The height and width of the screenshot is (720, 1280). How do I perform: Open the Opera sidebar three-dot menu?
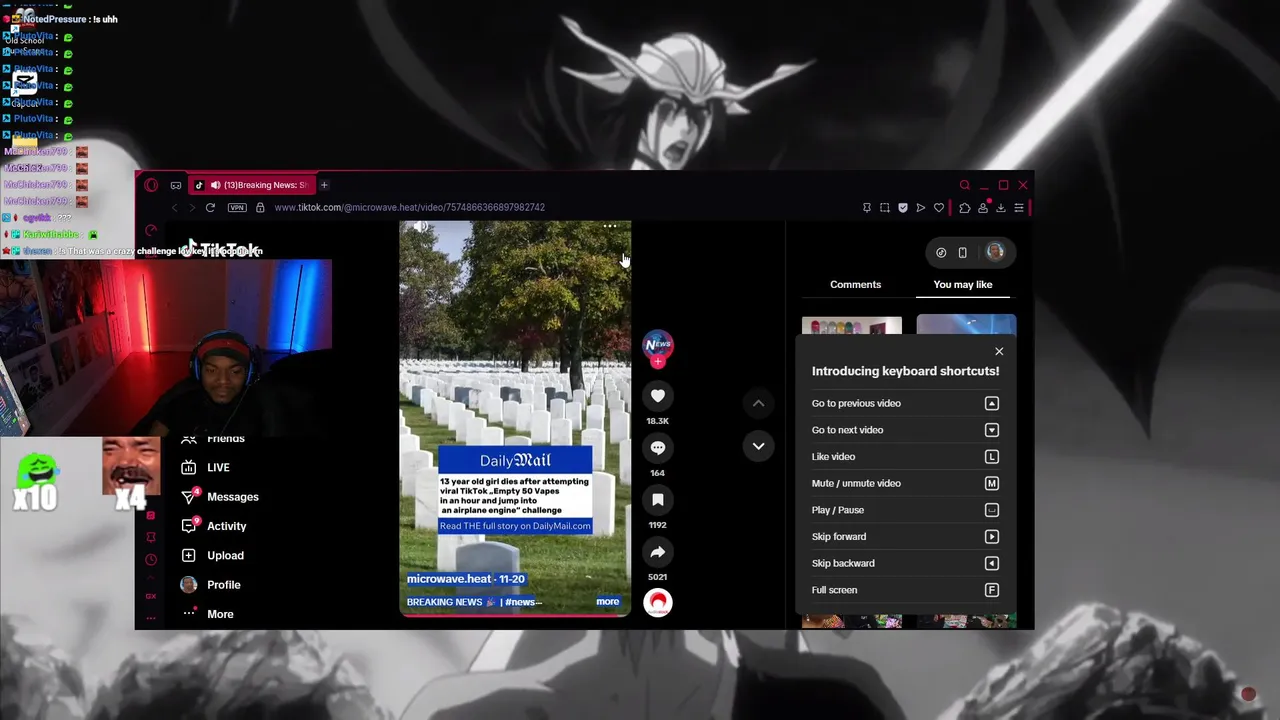[x=151, y=618]
